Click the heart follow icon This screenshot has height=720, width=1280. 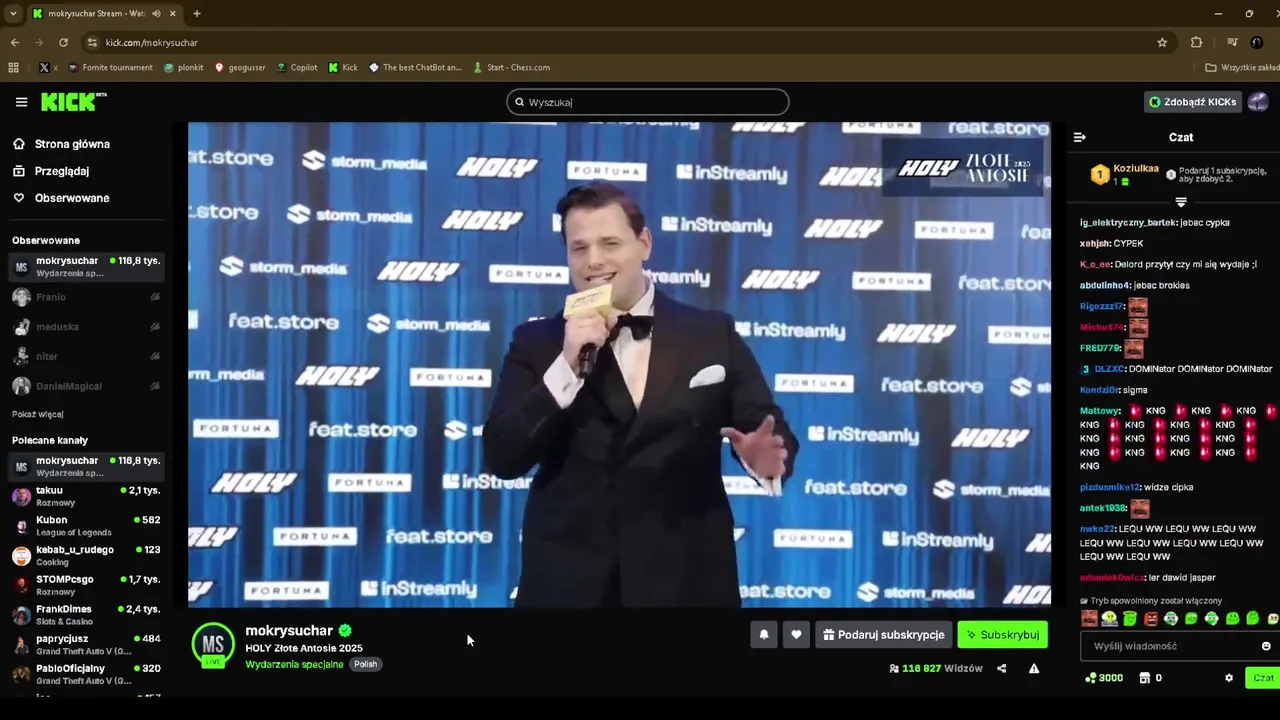coord(796,635)
